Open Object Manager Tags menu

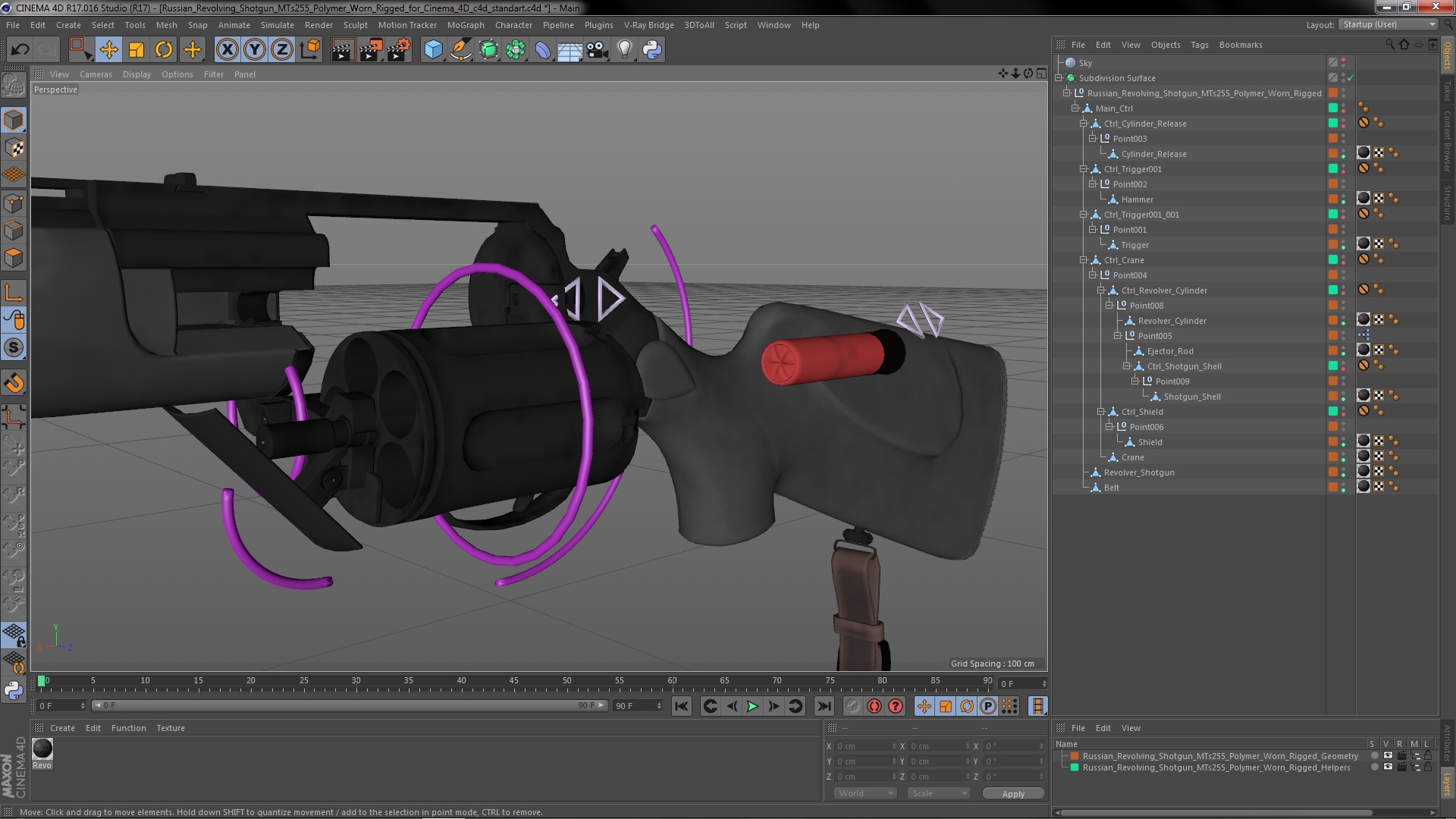click(1199, 45)
